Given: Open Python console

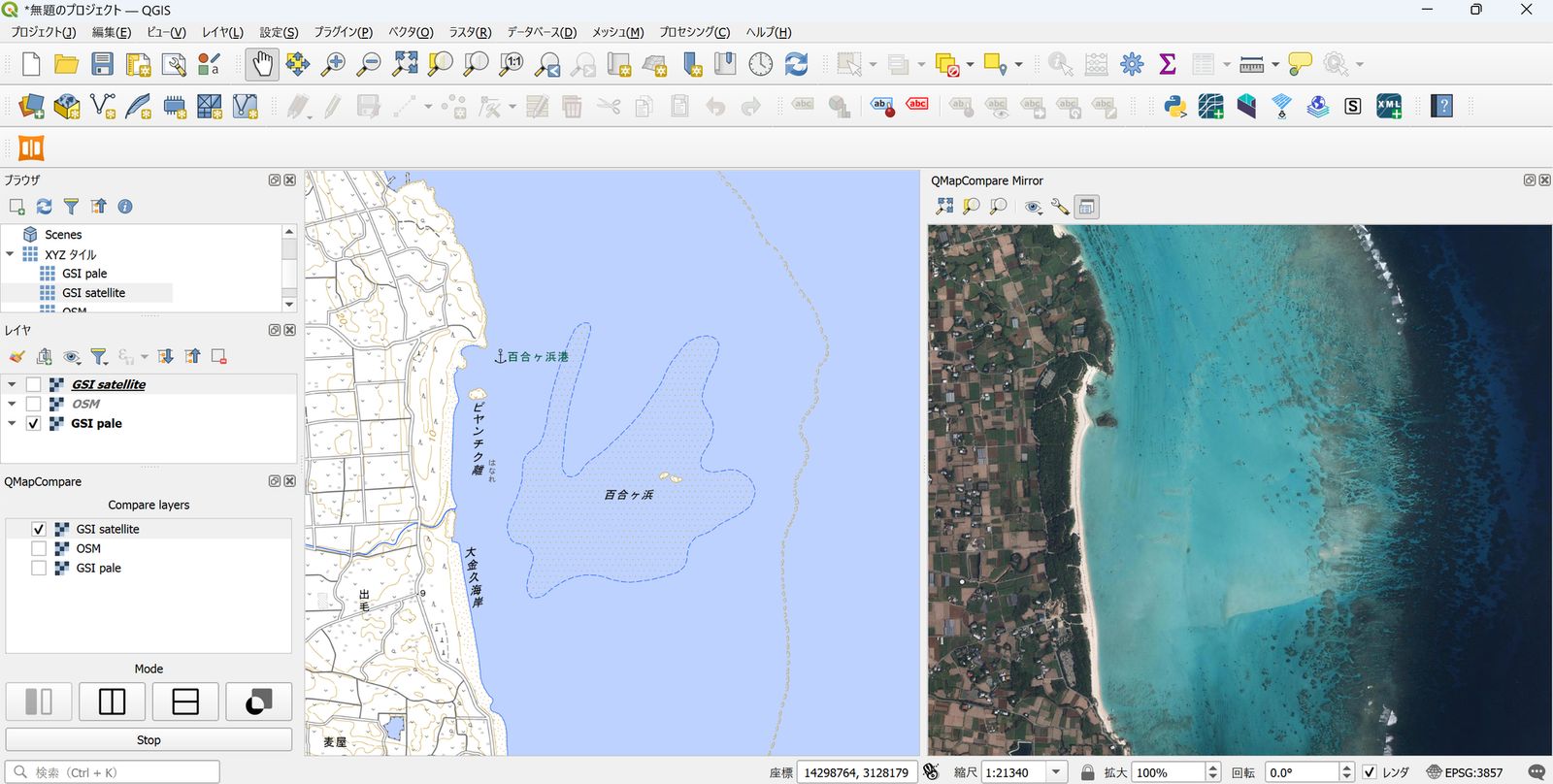Looking at the screenshot, I should click(1175, 106).
